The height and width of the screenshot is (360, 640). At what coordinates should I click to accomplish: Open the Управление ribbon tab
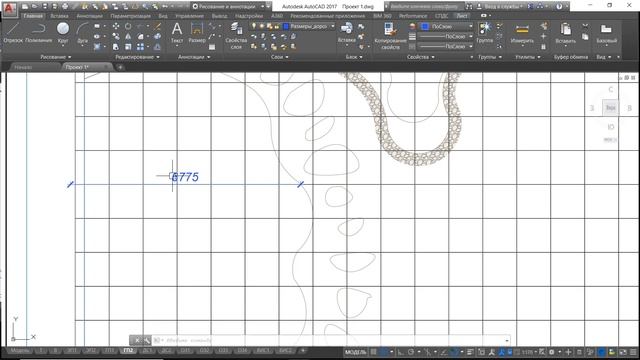(x=189, y=16)
